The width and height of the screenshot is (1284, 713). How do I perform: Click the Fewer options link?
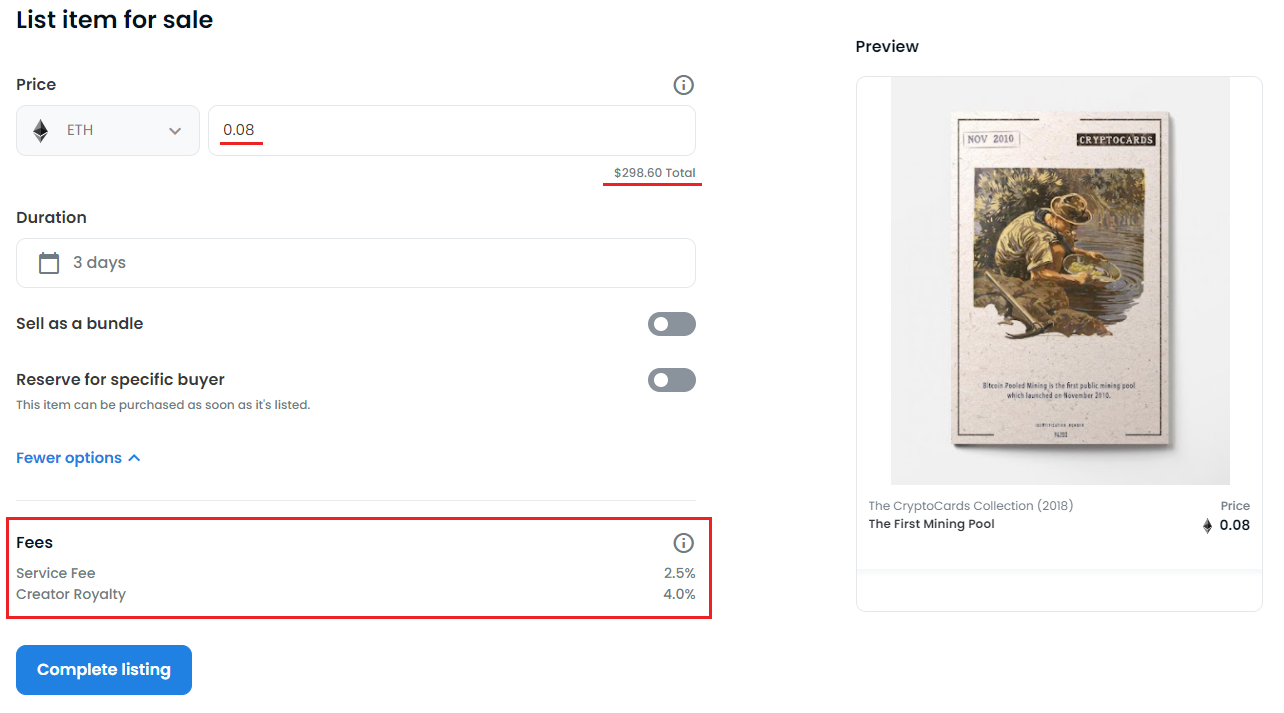coord(68,457)
